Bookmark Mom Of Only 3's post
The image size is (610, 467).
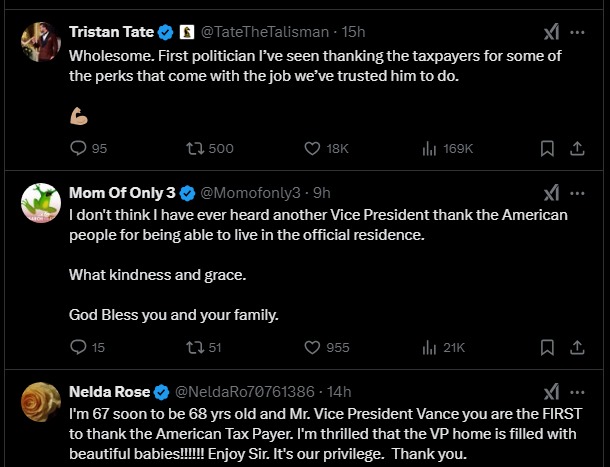pos(547,347)
